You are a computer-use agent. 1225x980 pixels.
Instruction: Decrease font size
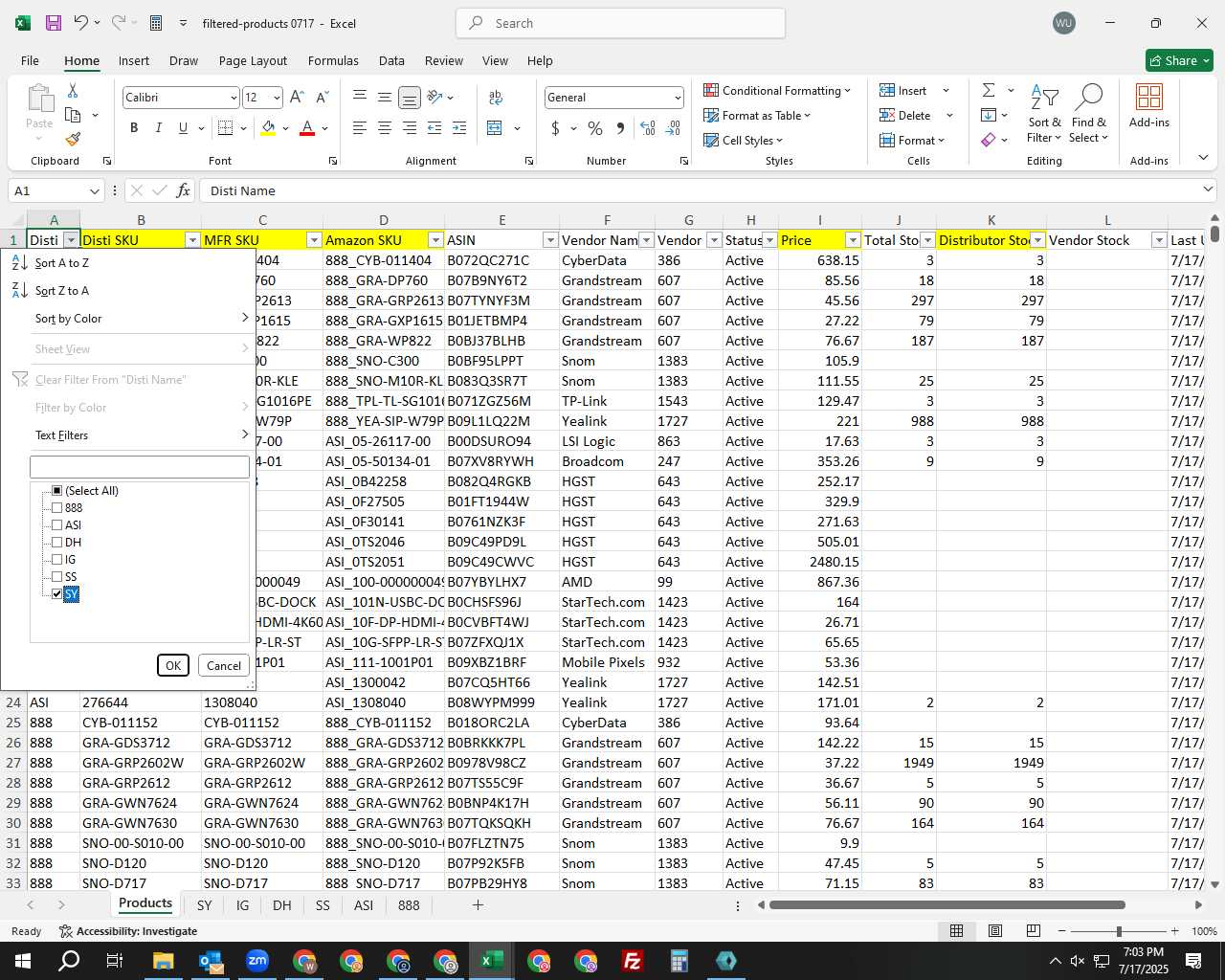point(322,97)
